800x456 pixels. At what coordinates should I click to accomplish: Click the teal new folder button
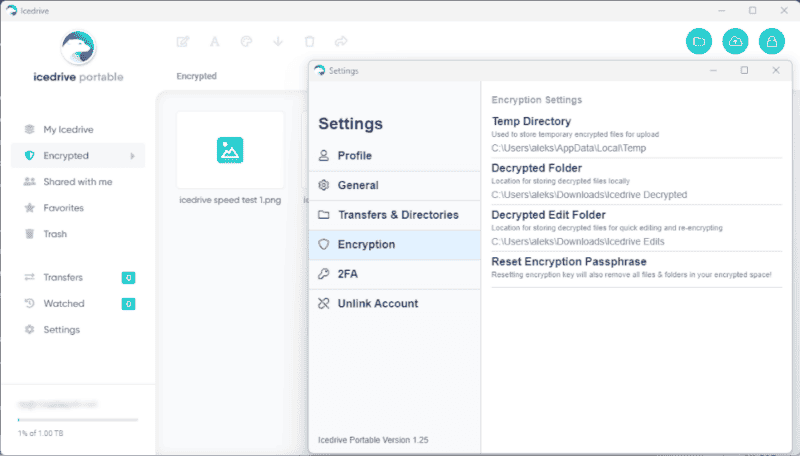[x=699, y=41]
